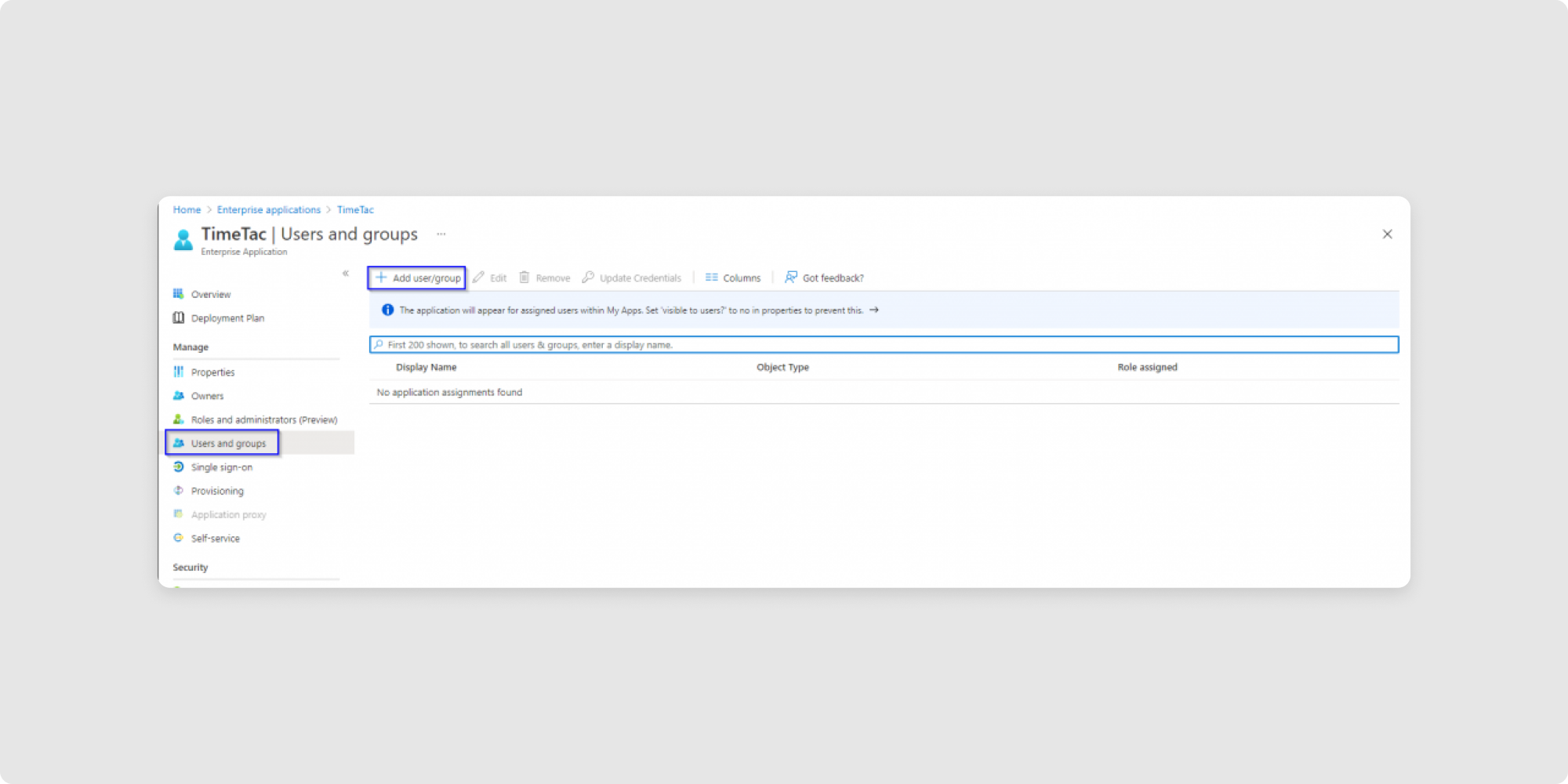This screenshot has width=1568, height=784.
Task: Click the Single sign-on icon
Action: pyautogui.click(x=179, y=467)
